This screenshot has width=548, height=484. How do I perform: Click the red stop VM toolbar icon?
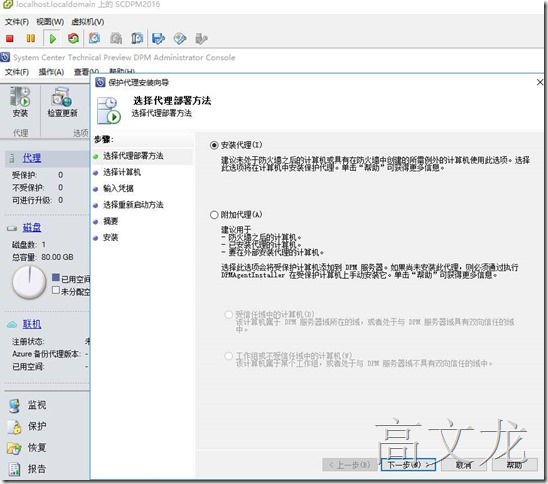tap(9, 38)
